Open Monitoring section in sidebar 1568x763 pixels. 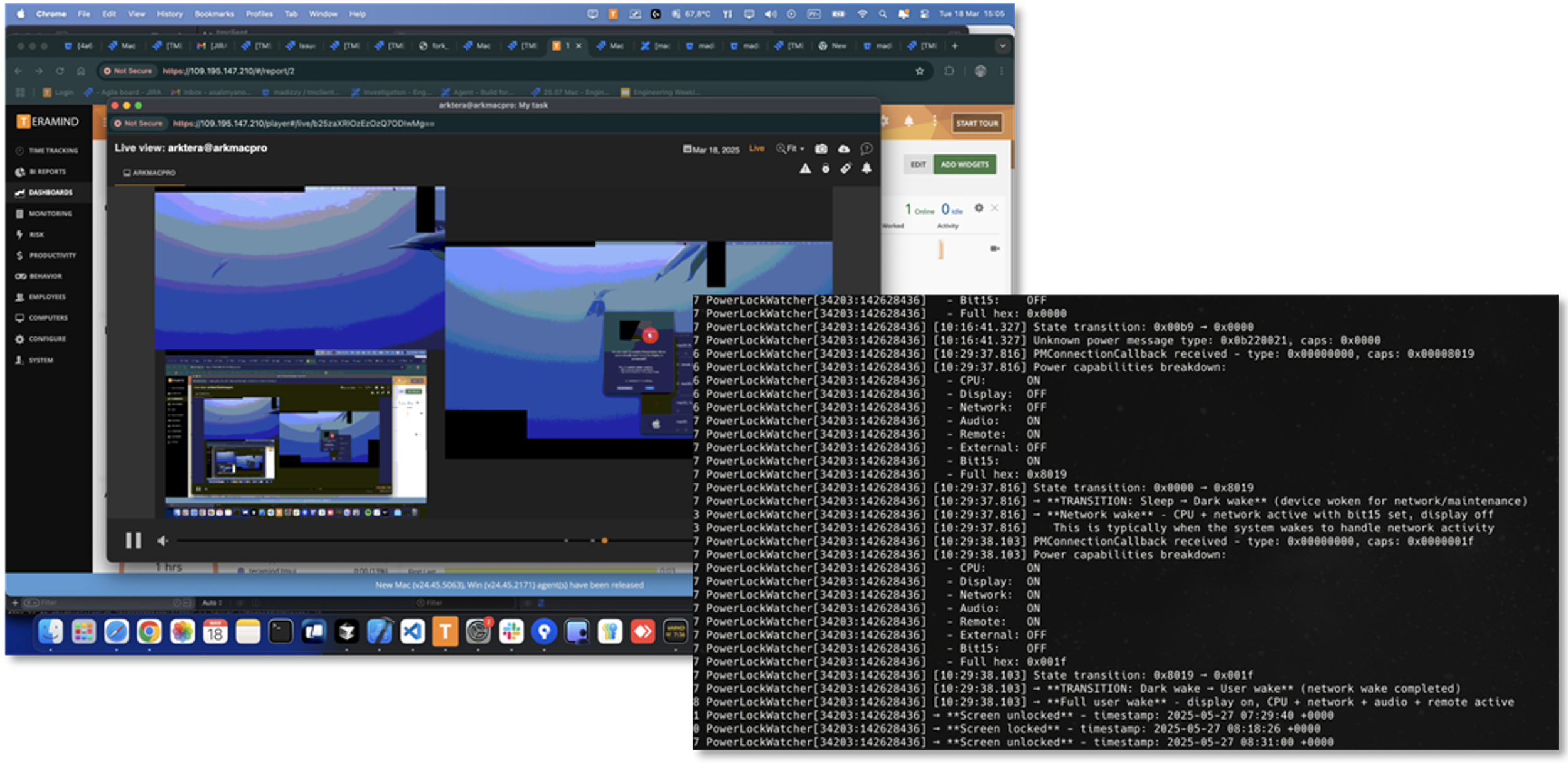click(44, 213)
